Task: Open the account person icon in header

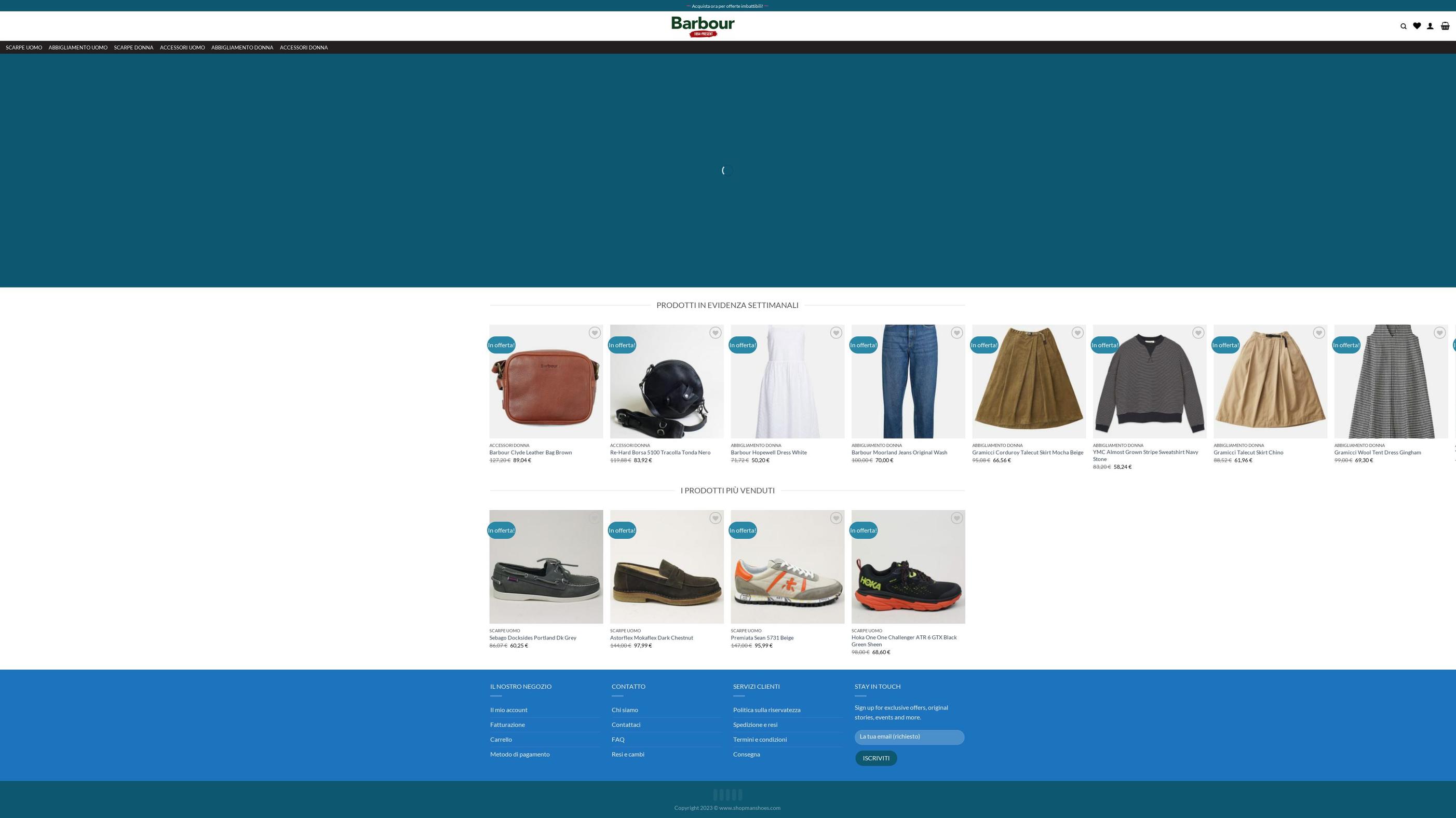Action: click(x=1430, y=26)
